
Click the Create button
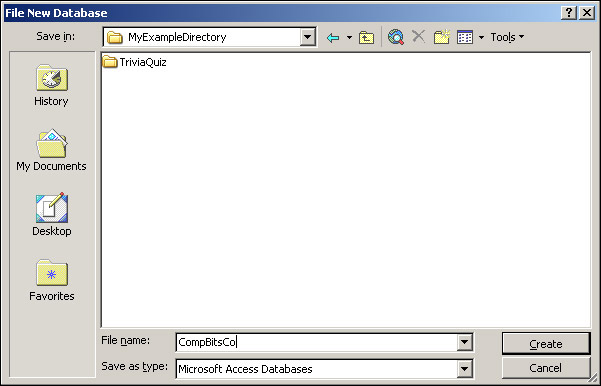point(545,344)
